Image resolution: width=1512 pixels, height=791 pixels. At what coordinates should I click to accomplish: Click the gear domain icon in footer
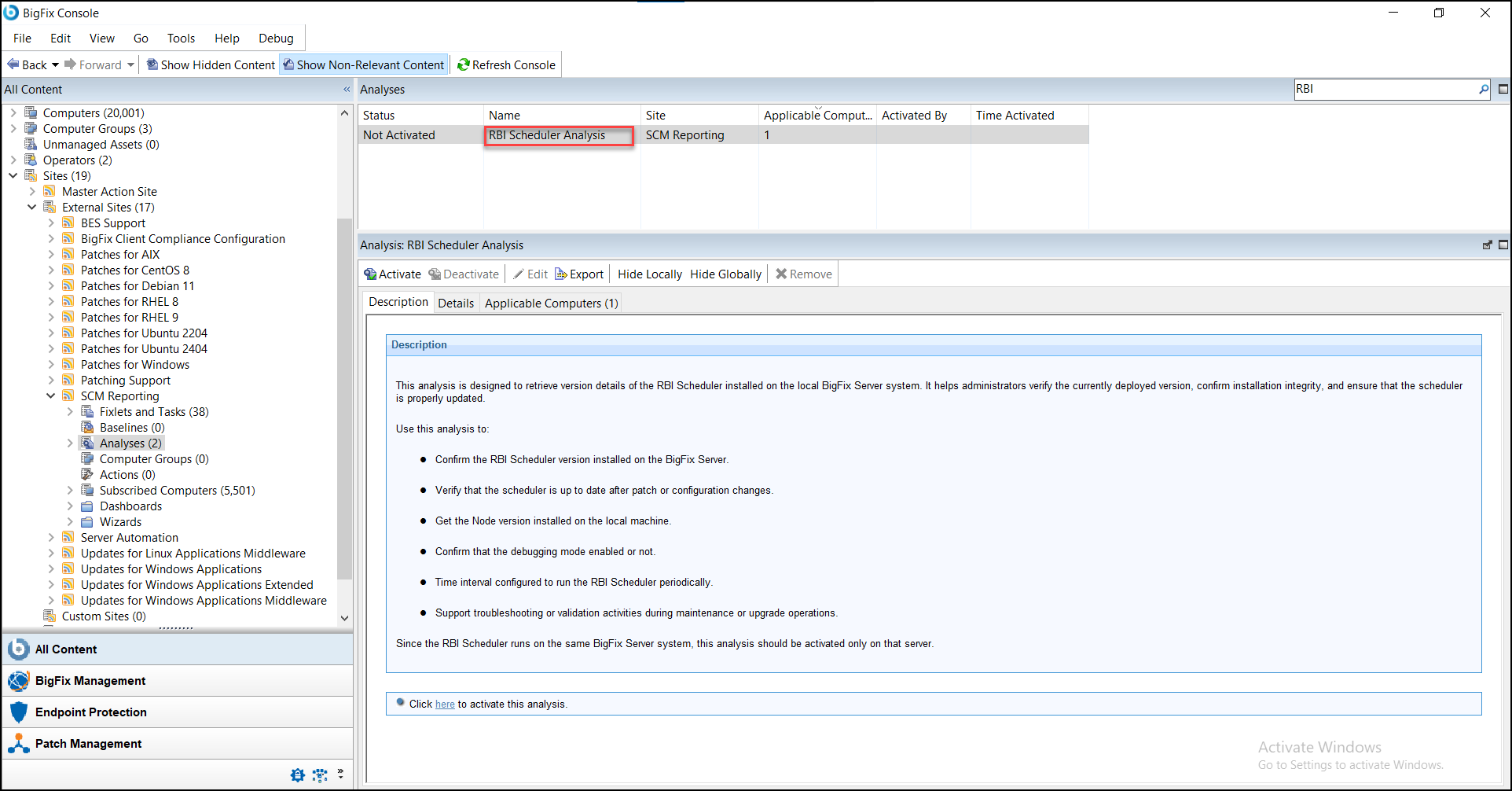pyautogui.click(x=298, y=775)
